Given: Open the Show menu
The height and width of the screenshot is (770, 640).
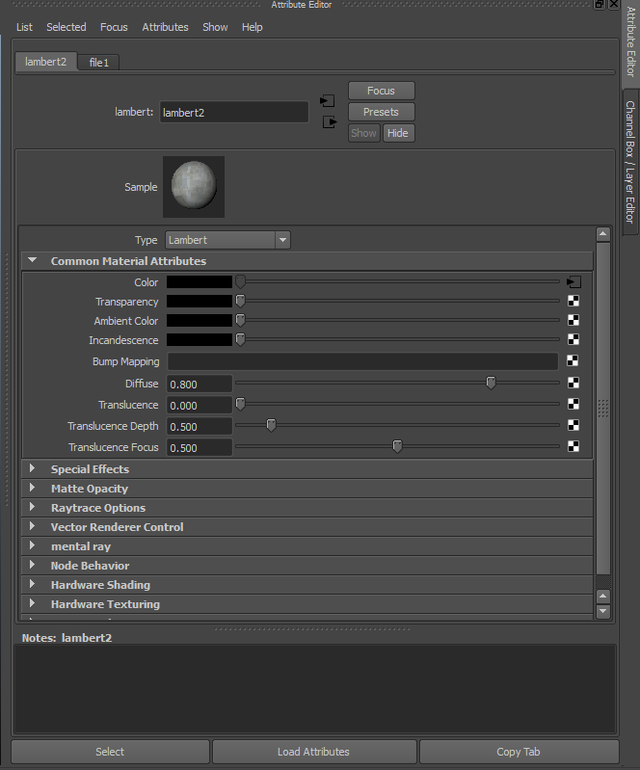Looking at the screenshot, I should point(215,27).
